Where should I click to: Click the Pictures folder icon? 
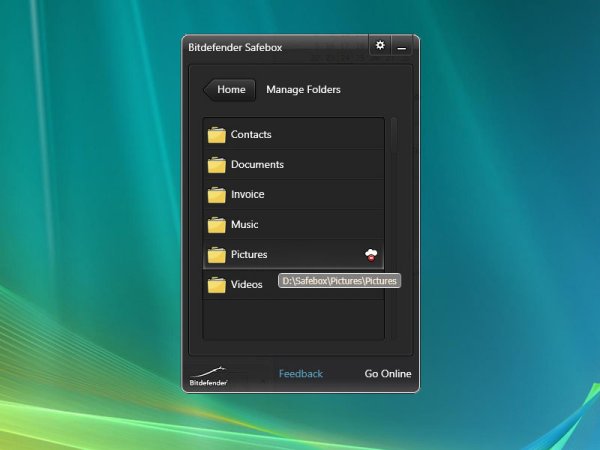pos(217,255)
